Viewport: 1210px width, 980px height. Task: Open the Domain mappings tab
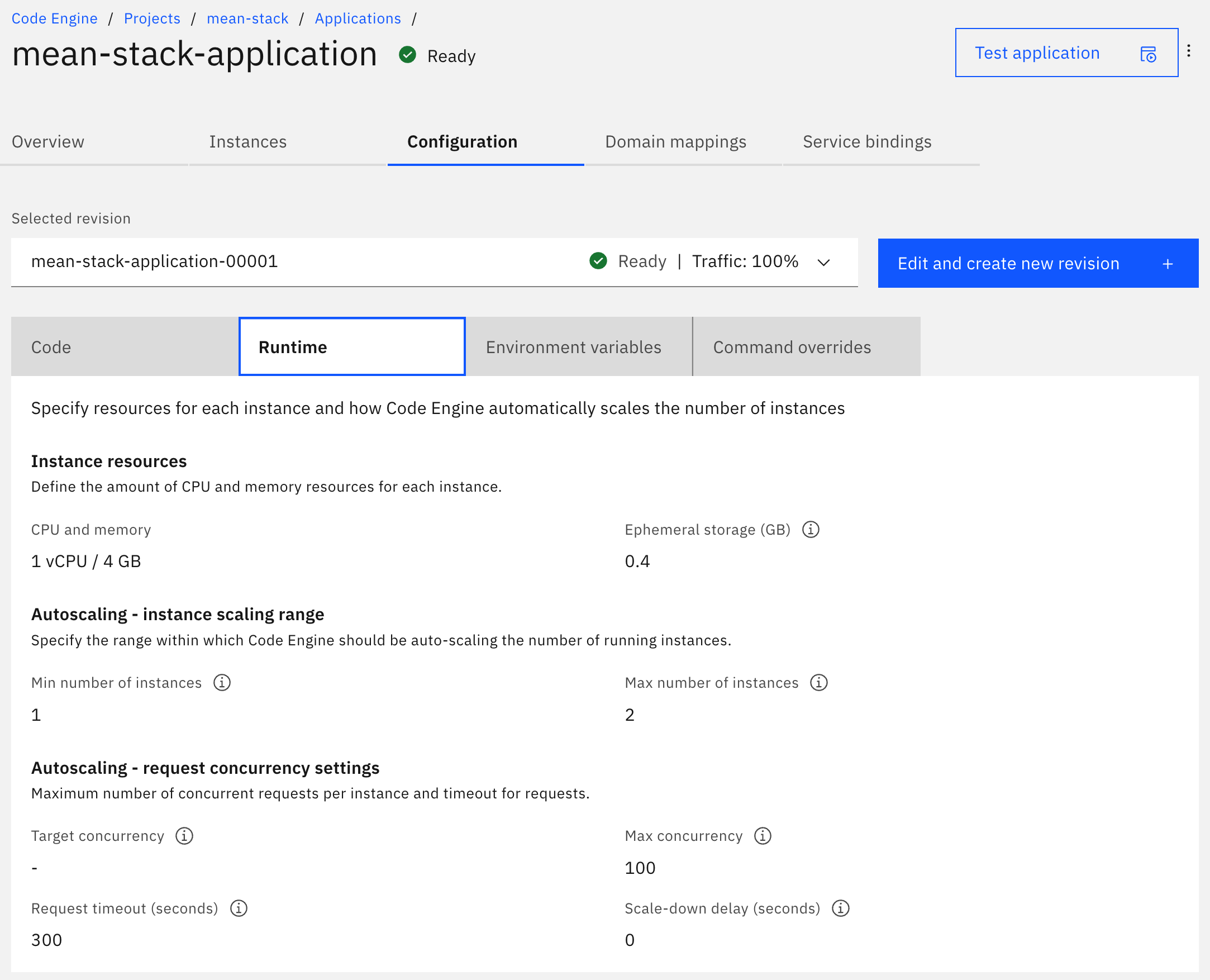pos(675,142)
